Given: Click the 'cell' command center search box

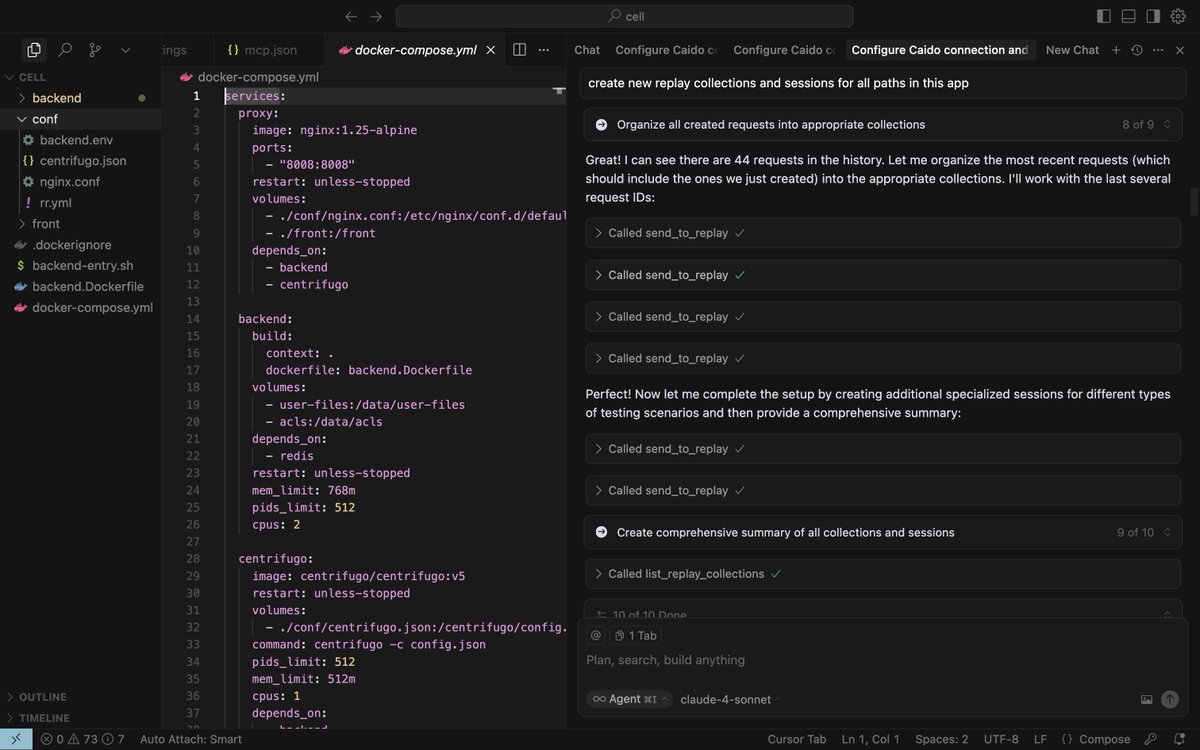Looking at the screenshot, I should 625,16.
